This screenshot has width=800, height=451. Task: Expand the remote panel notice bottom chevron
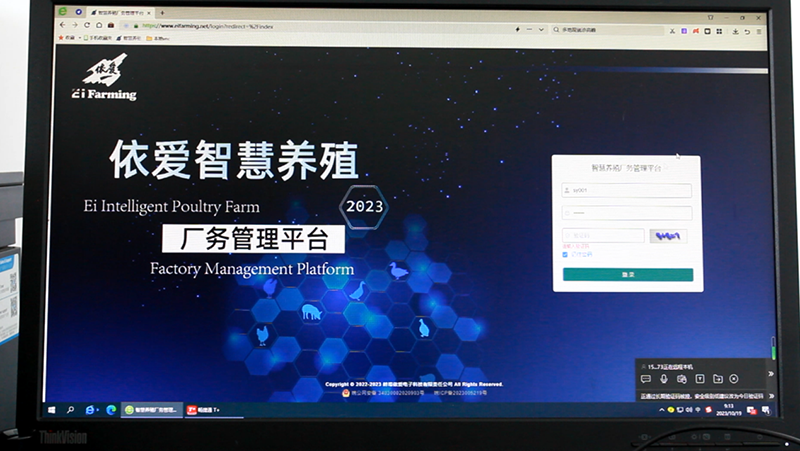tap(771, 396)
